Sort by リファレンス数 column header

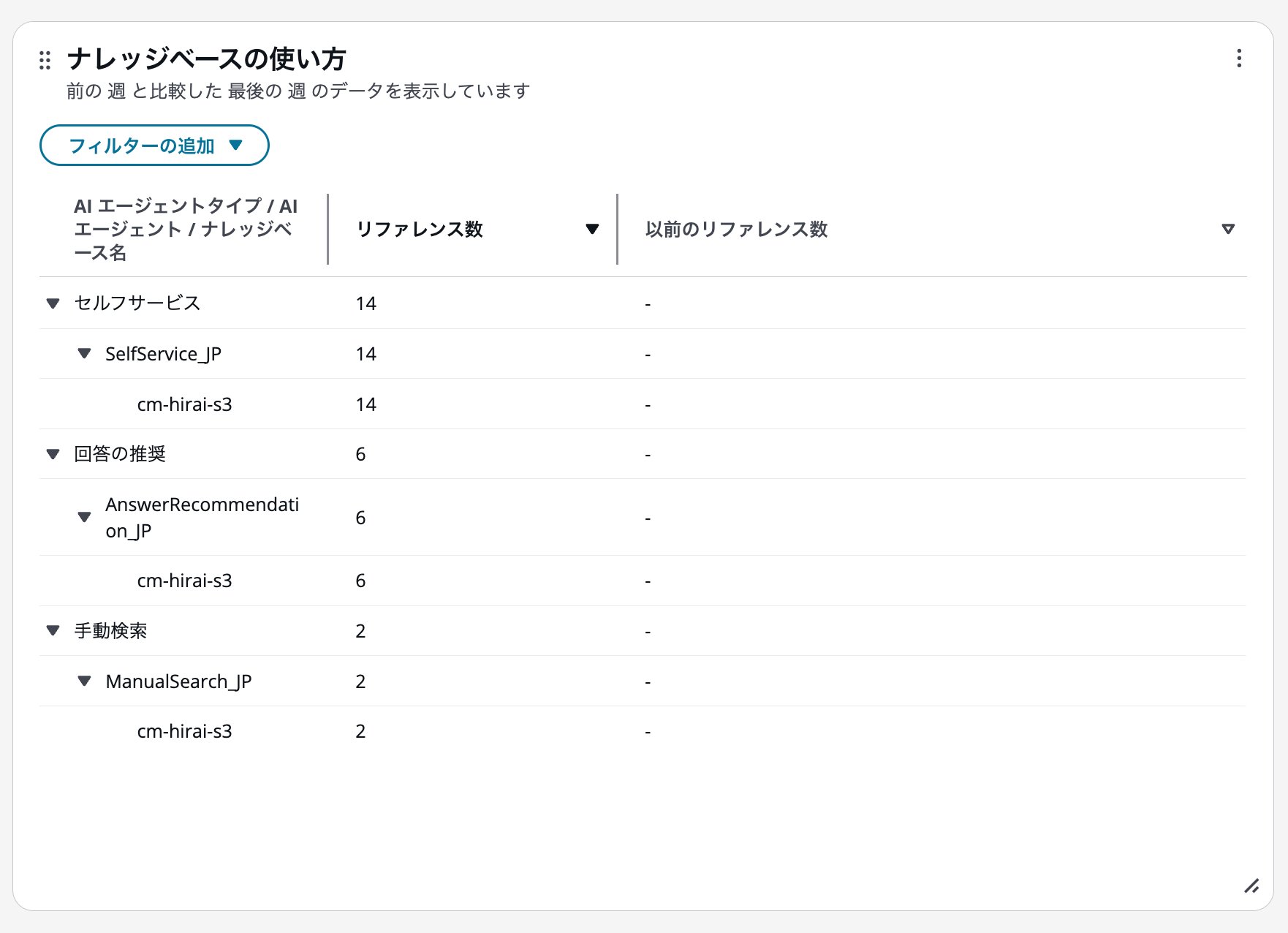tap(420, 229)
